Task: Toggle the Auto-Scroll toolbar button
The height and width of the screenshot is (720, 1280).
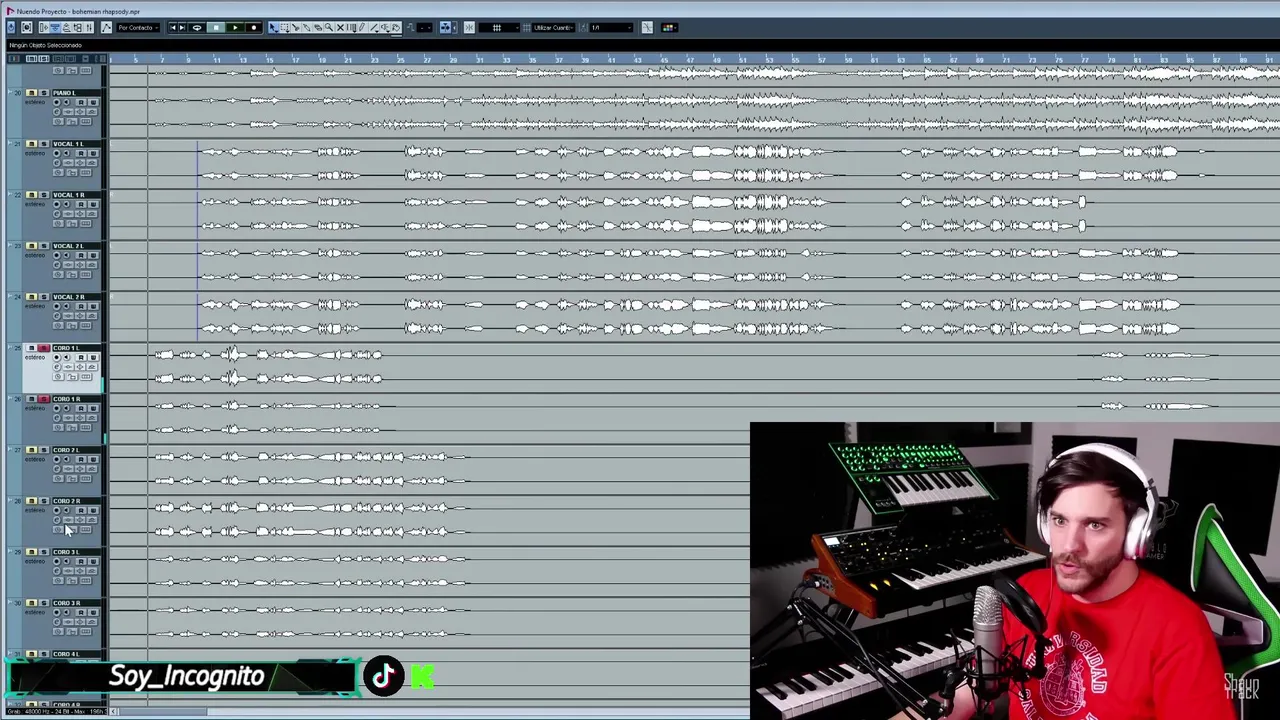Action: pyautogui.click(x=446, y=28)
